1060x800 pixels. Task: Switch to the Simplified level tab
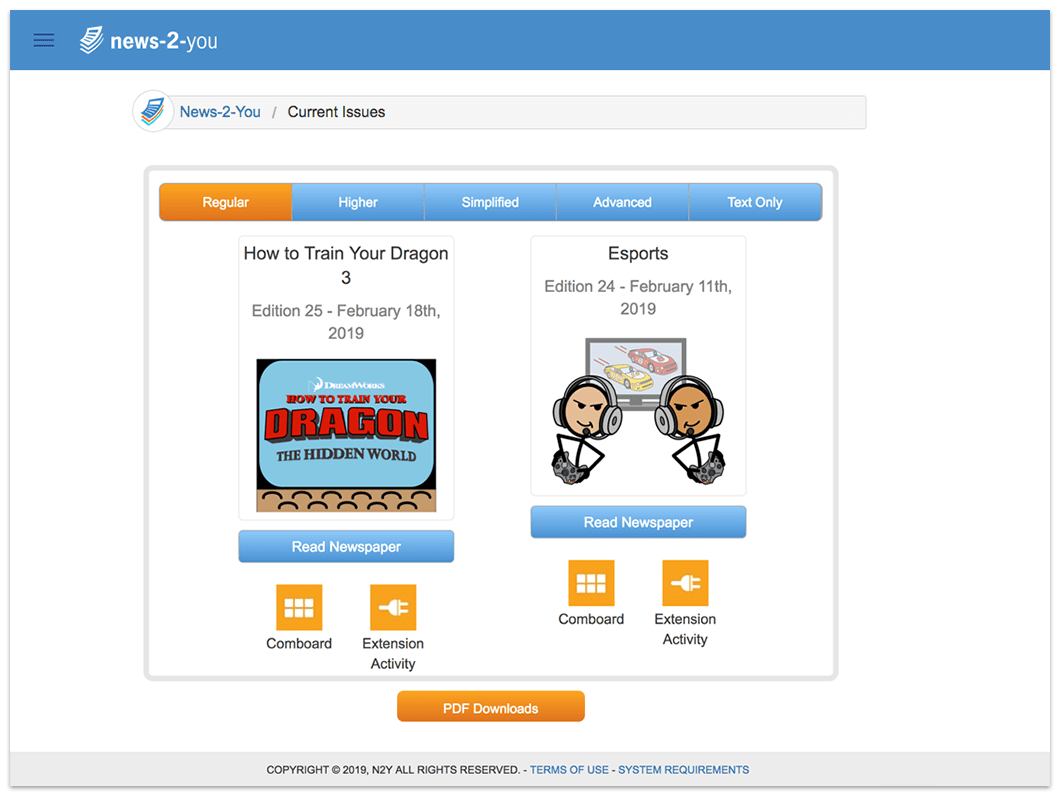pos(490,202)
